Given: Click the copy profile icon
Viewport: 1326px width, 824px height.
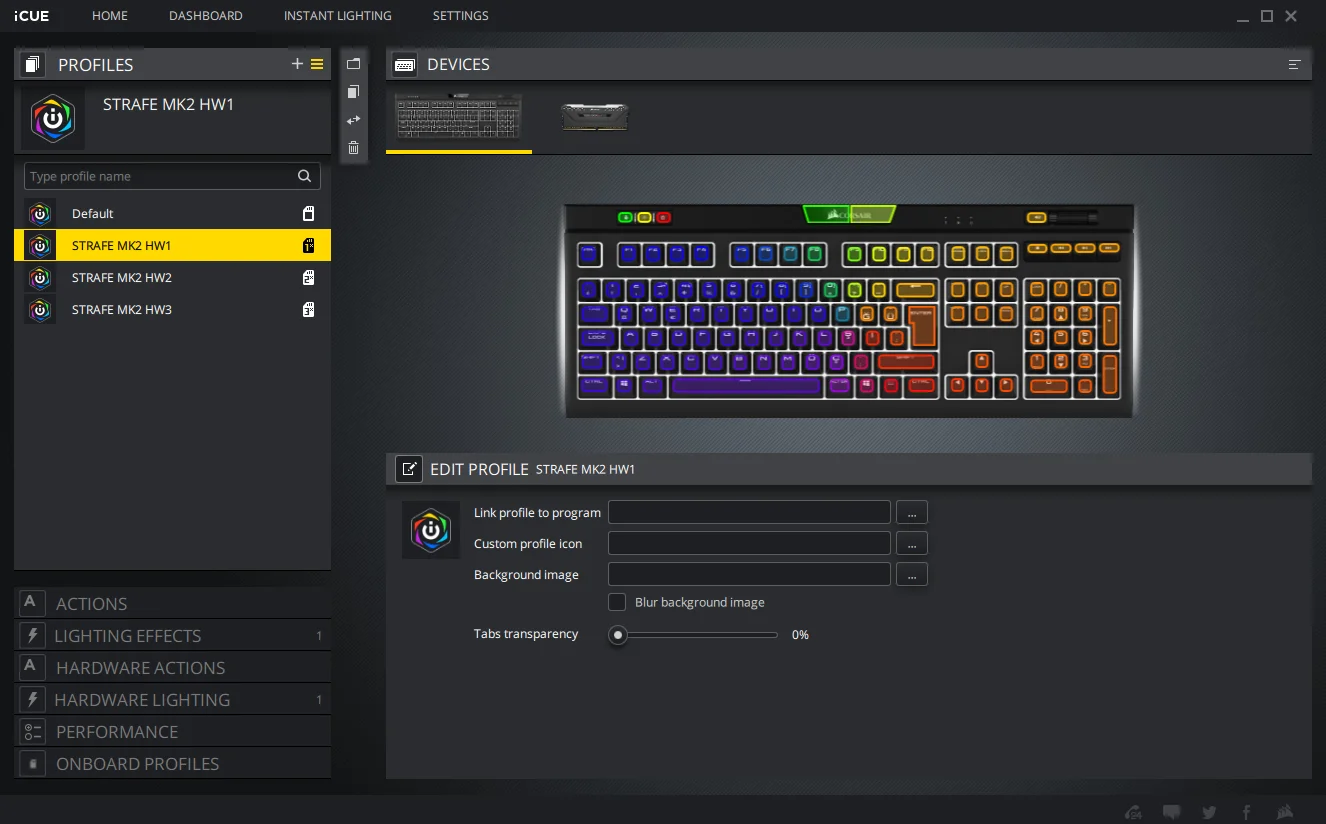Looking at the screenshot, I should 353,92.
